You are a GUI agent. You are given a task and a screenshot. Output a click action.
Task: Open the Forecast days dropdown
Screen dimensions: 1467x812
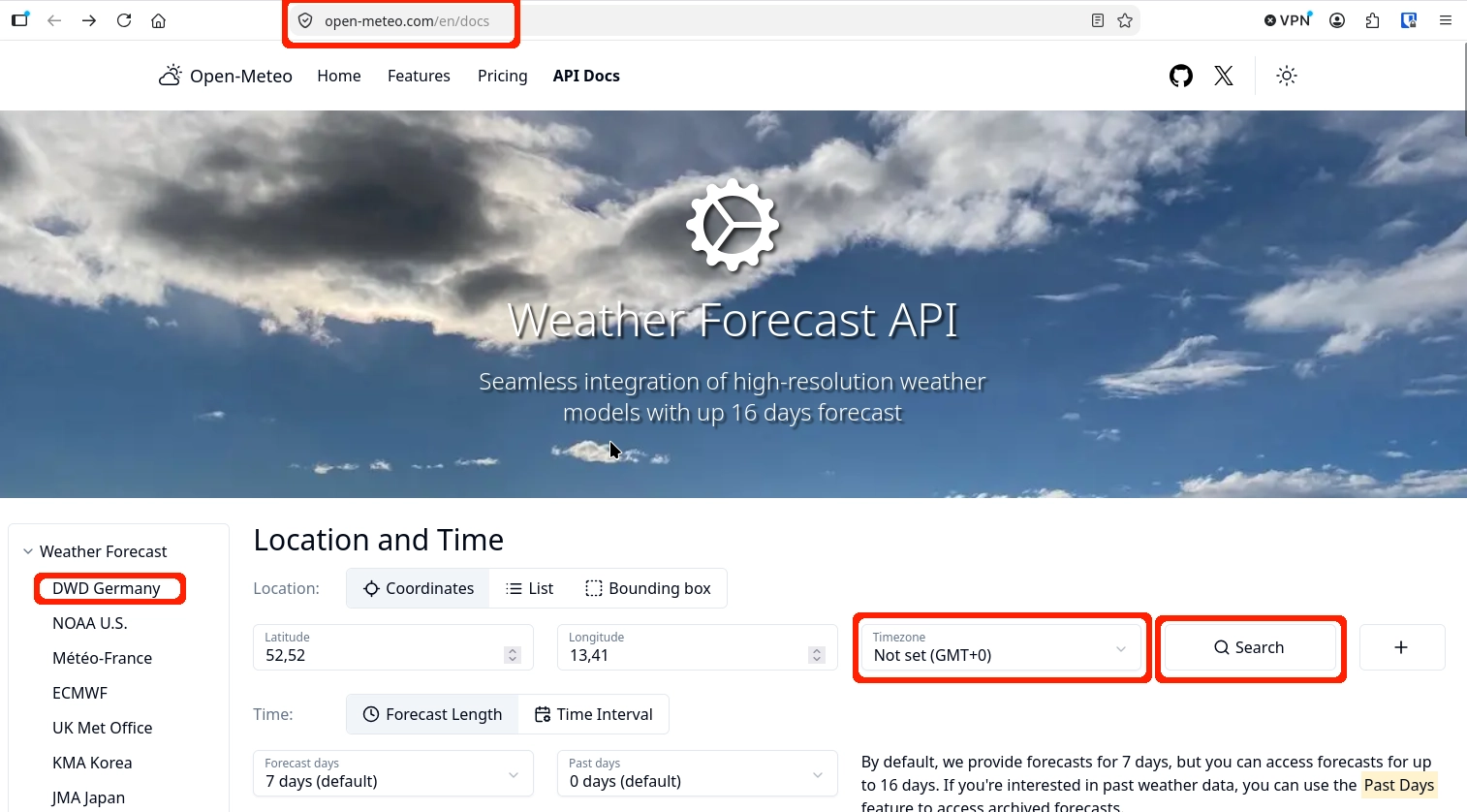coord(393,773)
